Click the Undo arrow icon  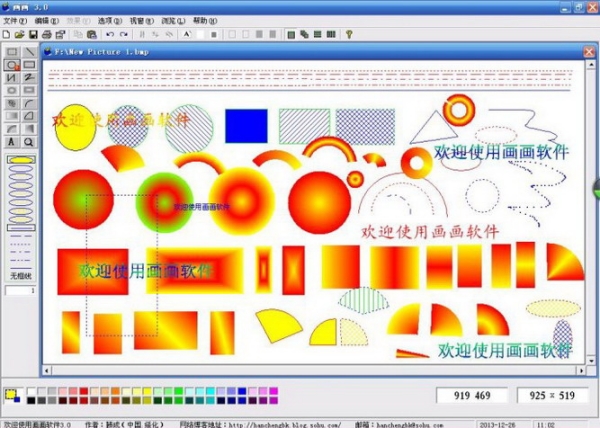pyautogui.click(x=108, y=34)
